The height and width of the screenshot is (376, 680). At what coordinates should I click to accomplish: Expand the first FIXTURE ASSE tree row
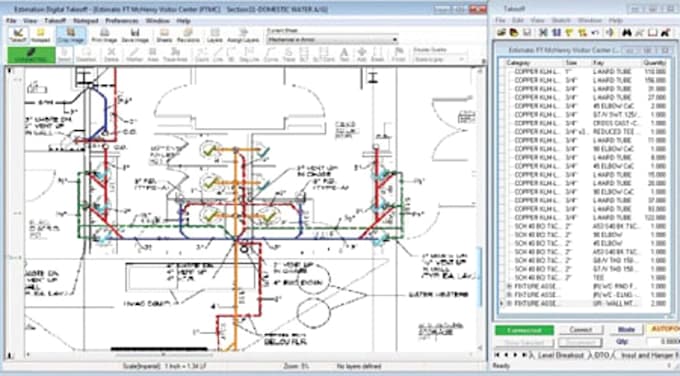pos(510,286)
